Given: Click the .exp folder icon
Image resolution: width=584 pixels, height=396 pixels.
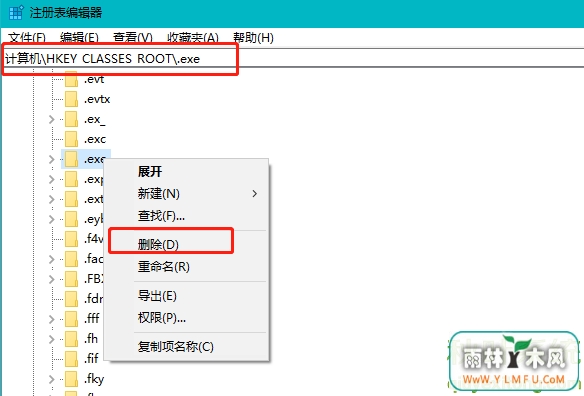Looking at the screenshot, I should (71, 179).
